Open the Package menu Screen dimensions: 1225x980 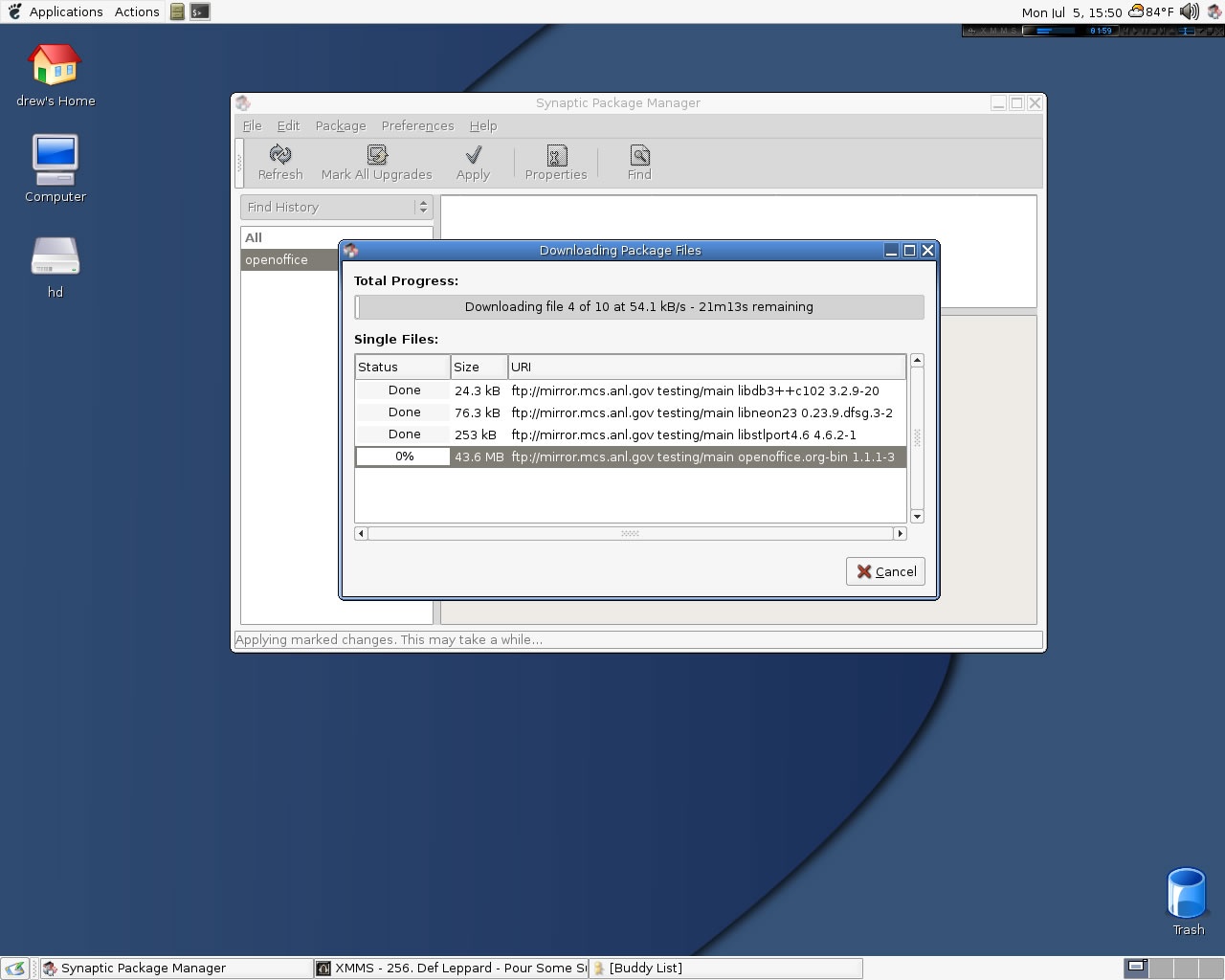coord(341,125)
